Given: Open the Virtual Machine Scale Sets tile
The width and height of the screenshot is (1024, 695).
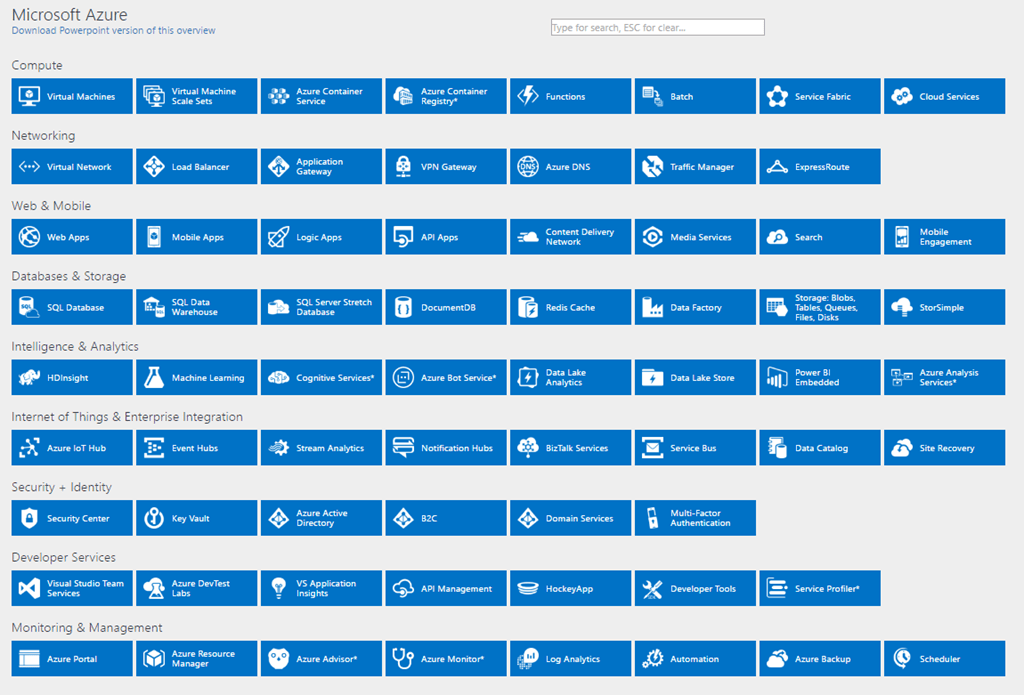Looking at the screenshot, I should pyautogui.click(x=197, y=96).
